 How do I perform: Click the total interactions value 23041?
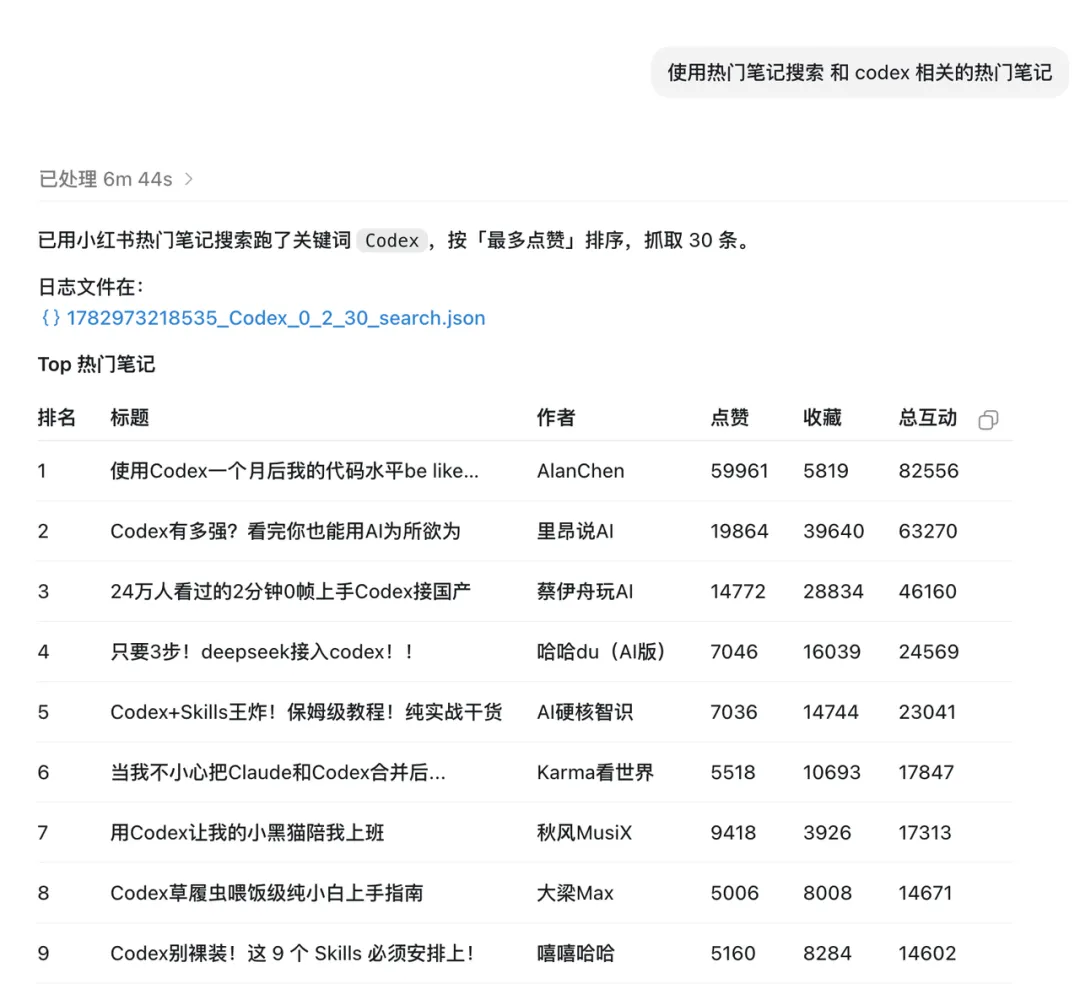927,712
